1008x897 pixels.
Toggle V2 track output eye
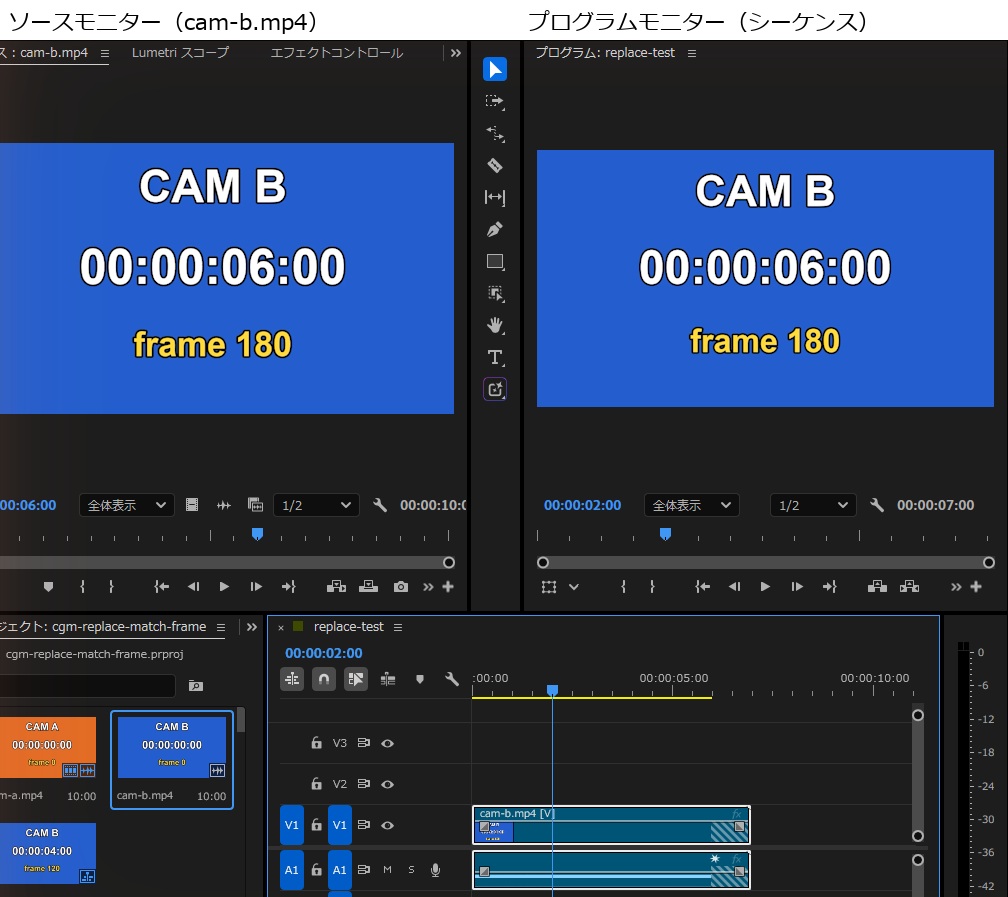click(x=388, y=784)
